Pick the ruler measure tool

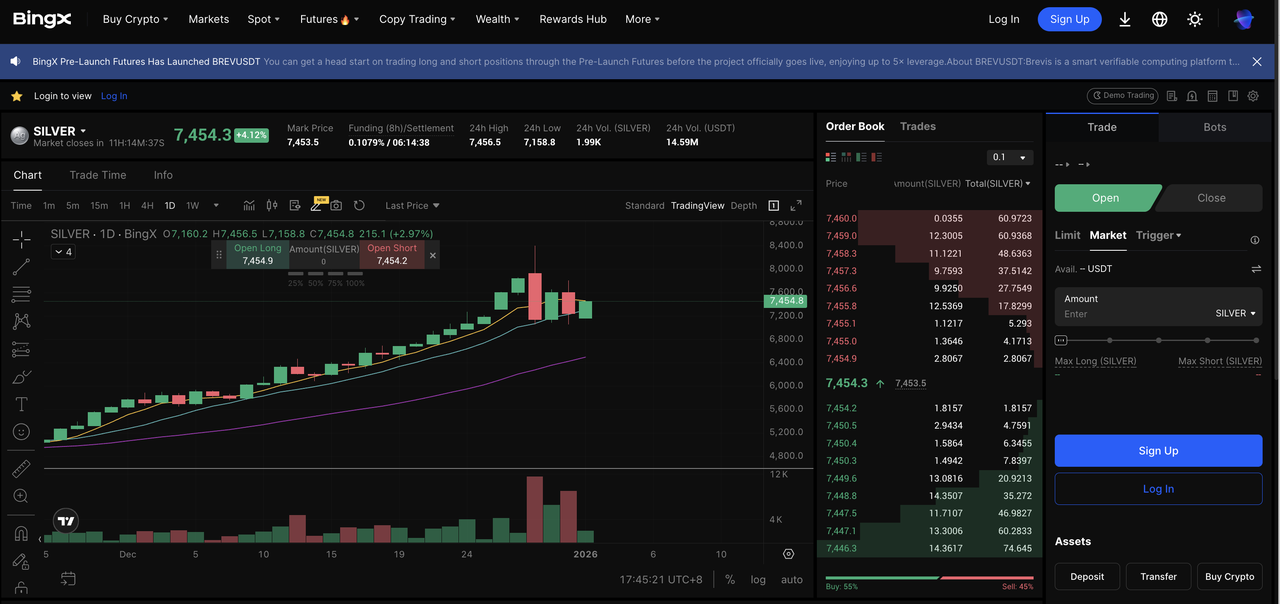pos(21,469)
